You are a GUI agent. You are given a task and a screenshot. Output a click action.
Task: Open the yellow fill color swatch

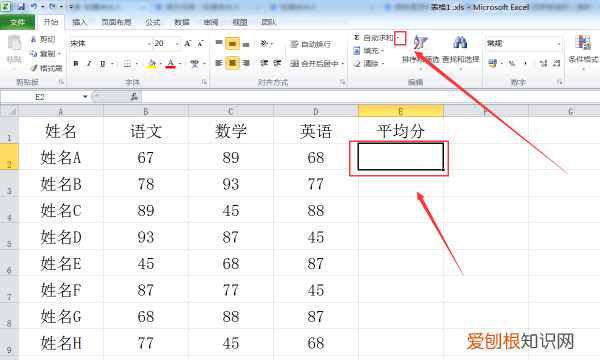coord(152,64)
